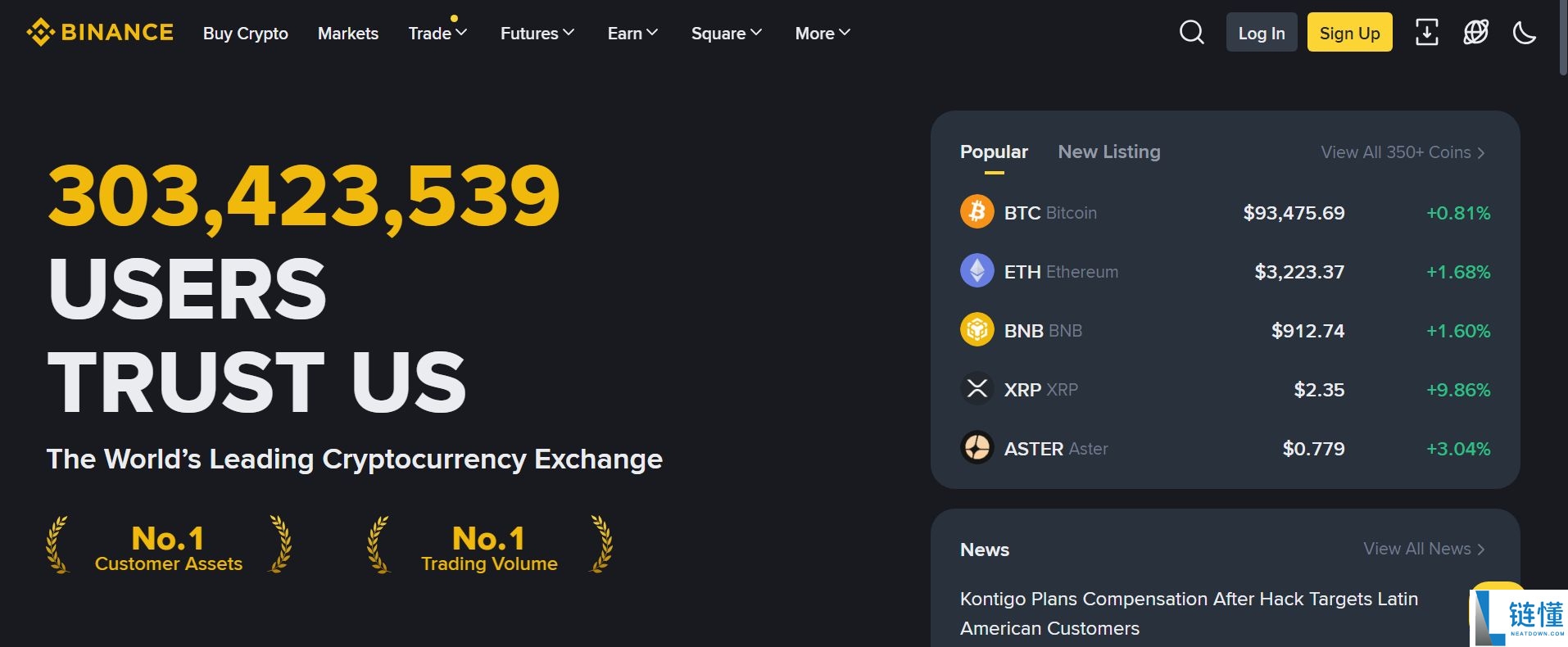Select the ETH Ethereum label
1568x647 pixels.
pyautogui.click(x=1061, y=272)
